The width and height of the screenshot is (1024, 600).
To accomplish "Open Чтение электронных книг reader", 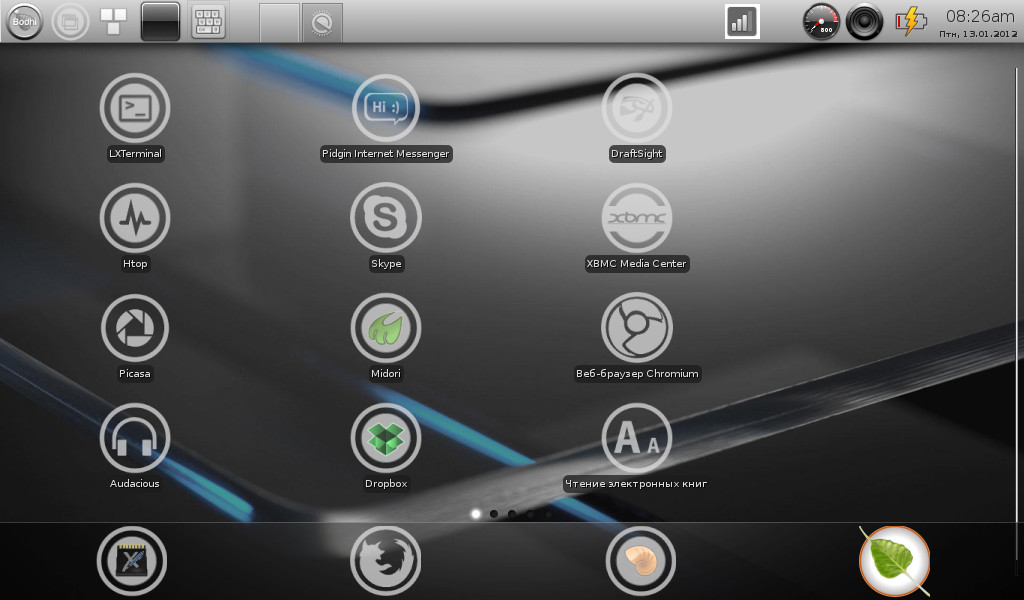I will (636, 437).
